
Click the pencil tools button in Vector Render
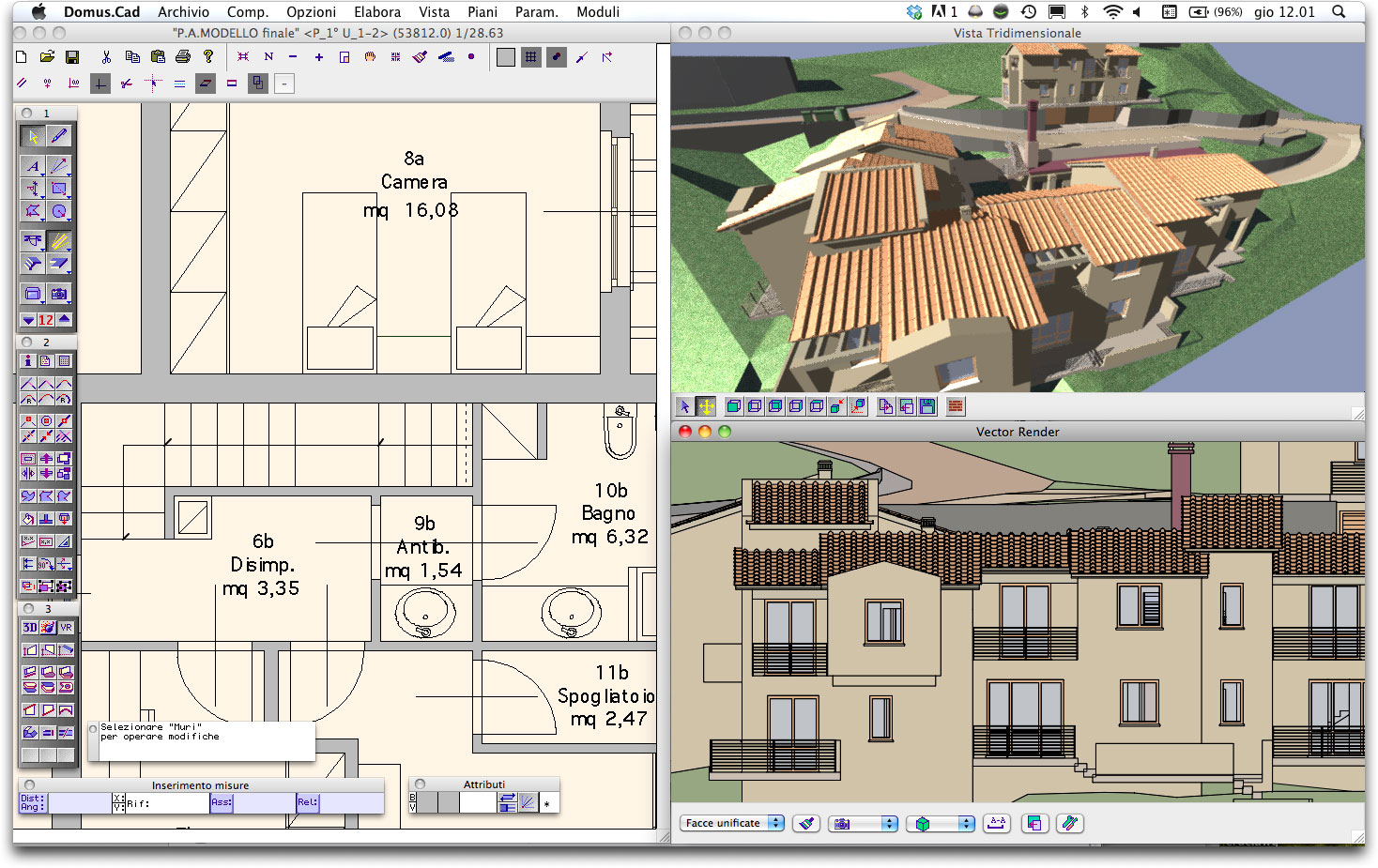(1070, 823)
